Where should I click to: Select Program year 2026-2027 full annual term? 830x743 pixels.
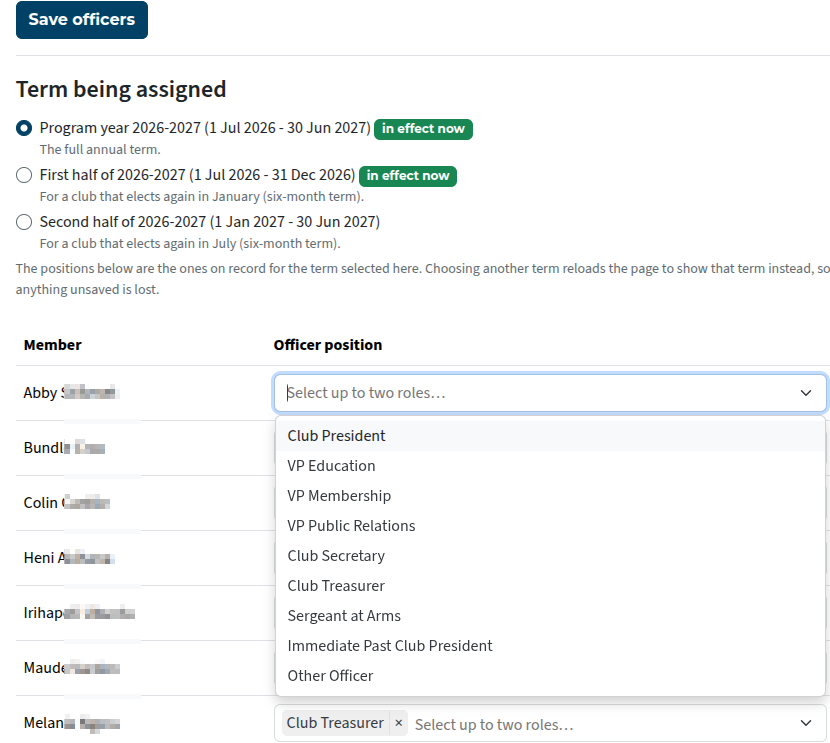click(24, 128)
